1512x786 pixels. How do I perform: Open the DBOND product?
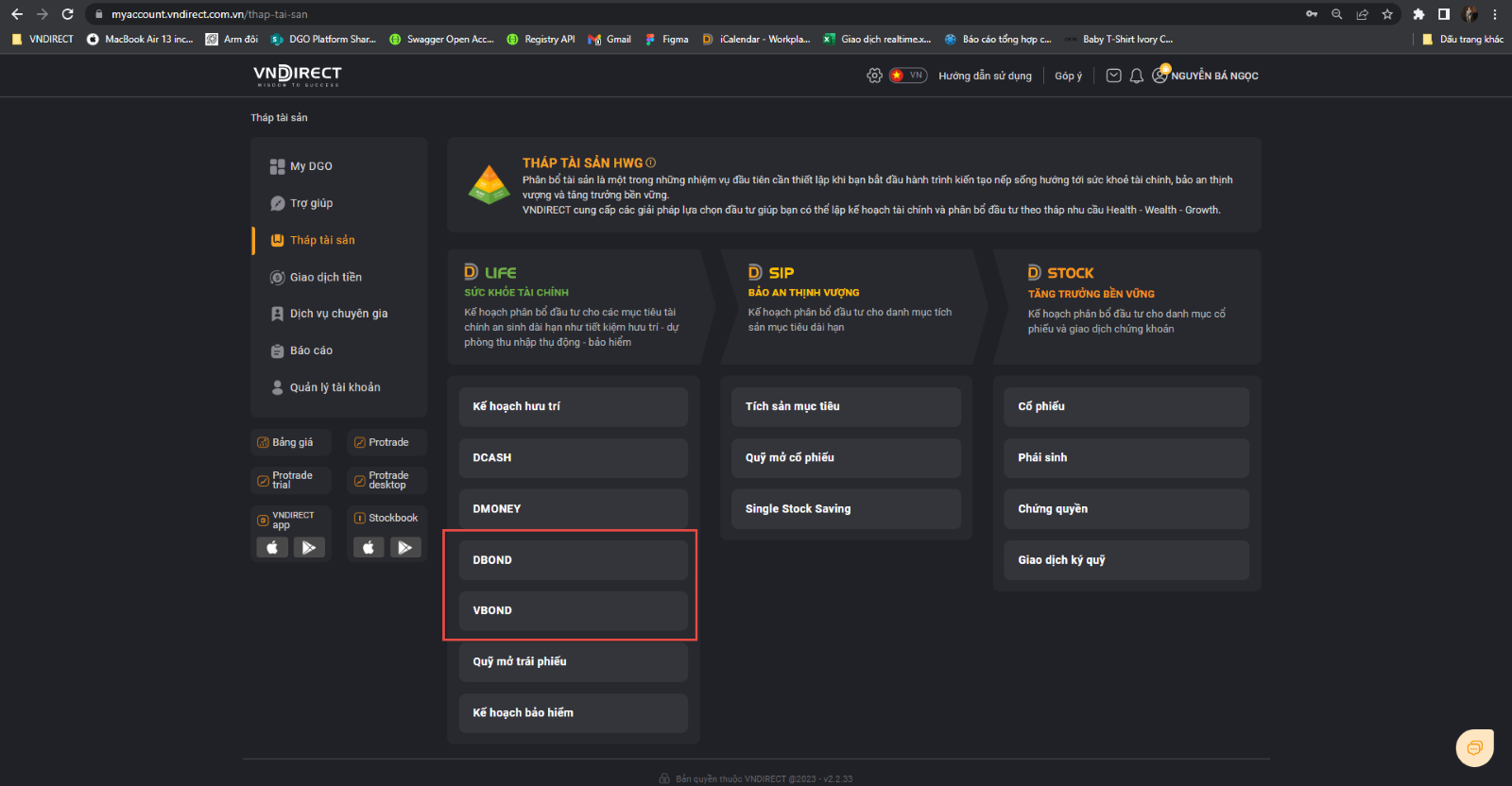574,560
